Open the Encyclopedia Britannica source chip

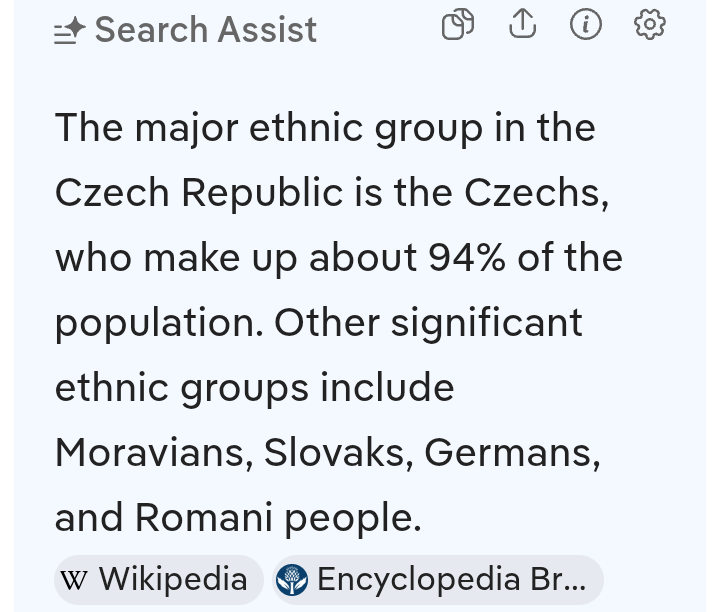coord(438,580)
